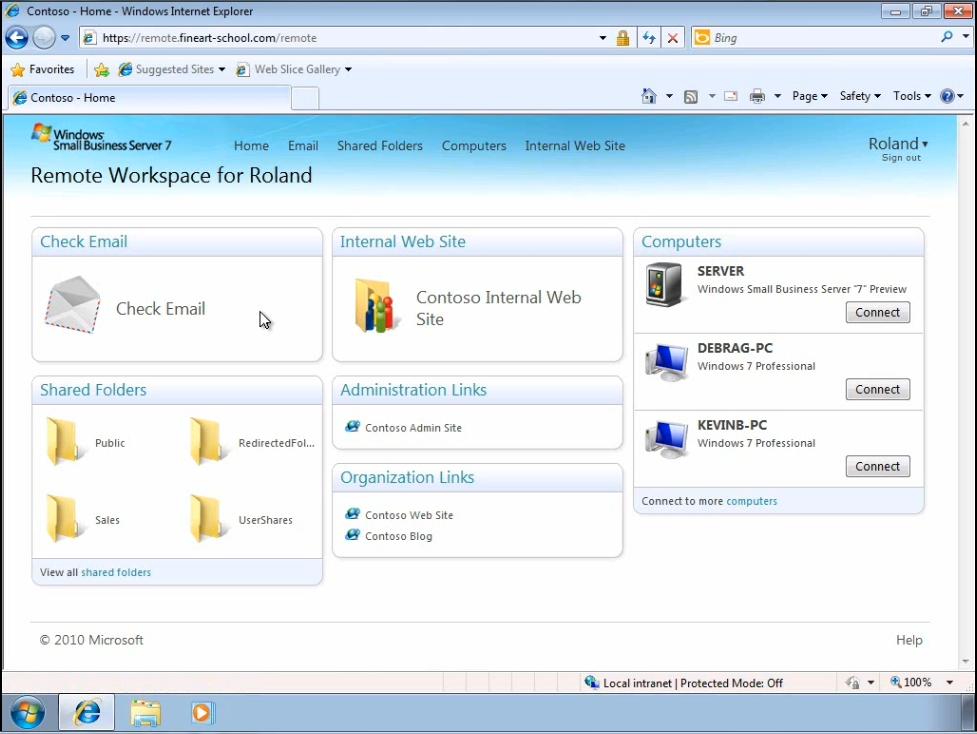Screen dimensions: 977x734
Task: Open the Tools menu
Action: [x=912, y=96]
